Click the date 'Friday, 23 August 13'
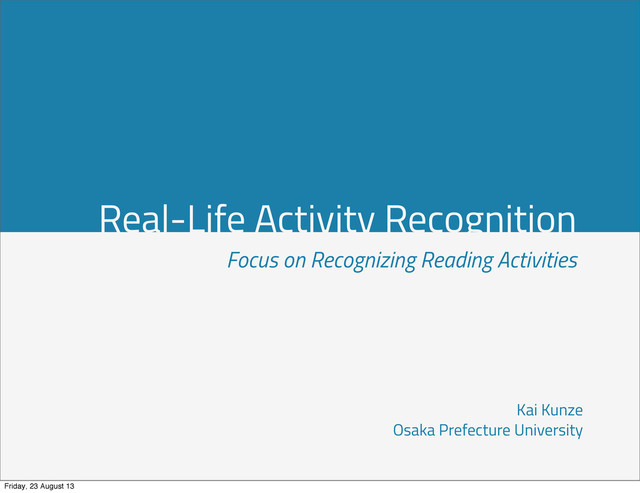 pyautogui.click(x=39, y=486)
